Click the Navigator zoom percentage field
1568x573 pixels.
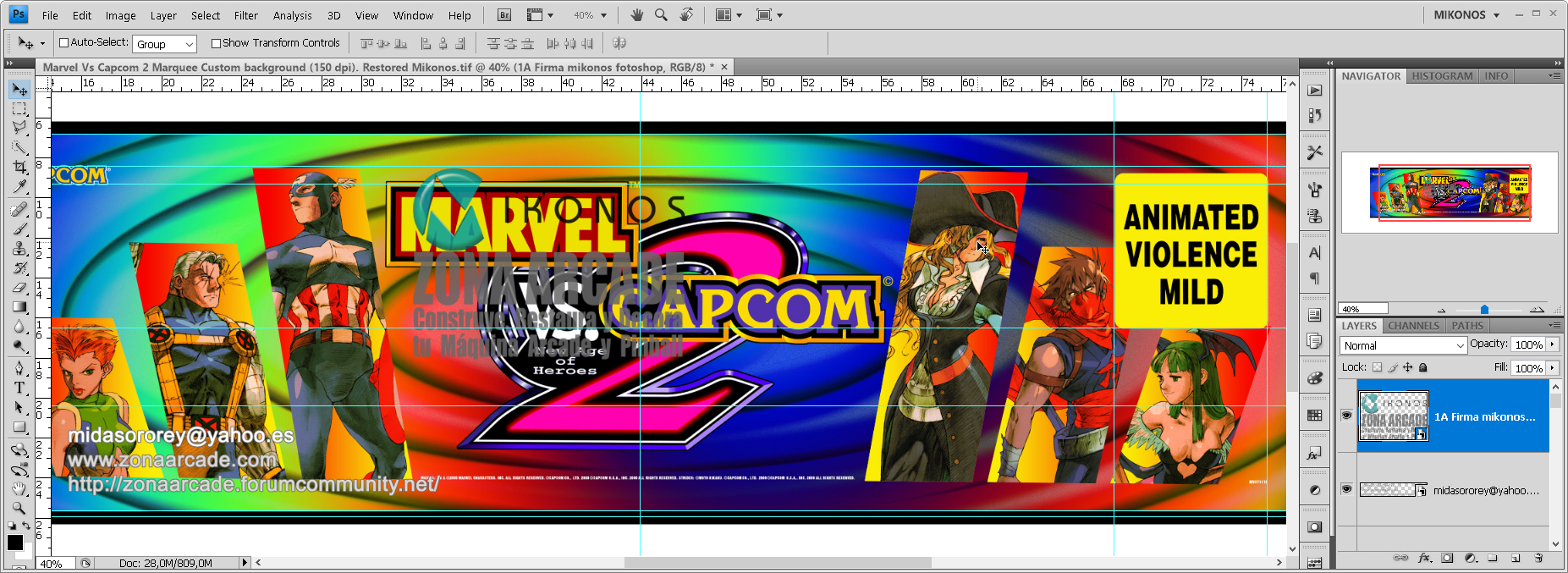click(1362, 309)
